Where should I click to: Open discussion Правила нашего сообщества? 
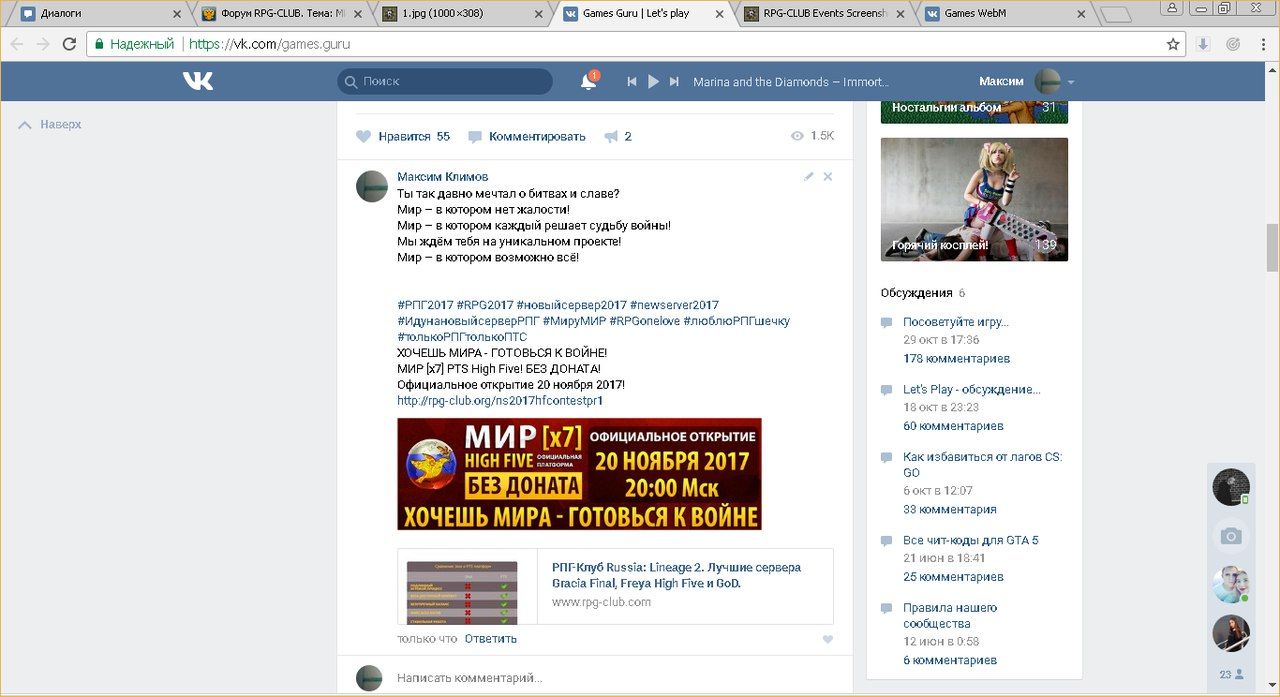click(950, 616)
